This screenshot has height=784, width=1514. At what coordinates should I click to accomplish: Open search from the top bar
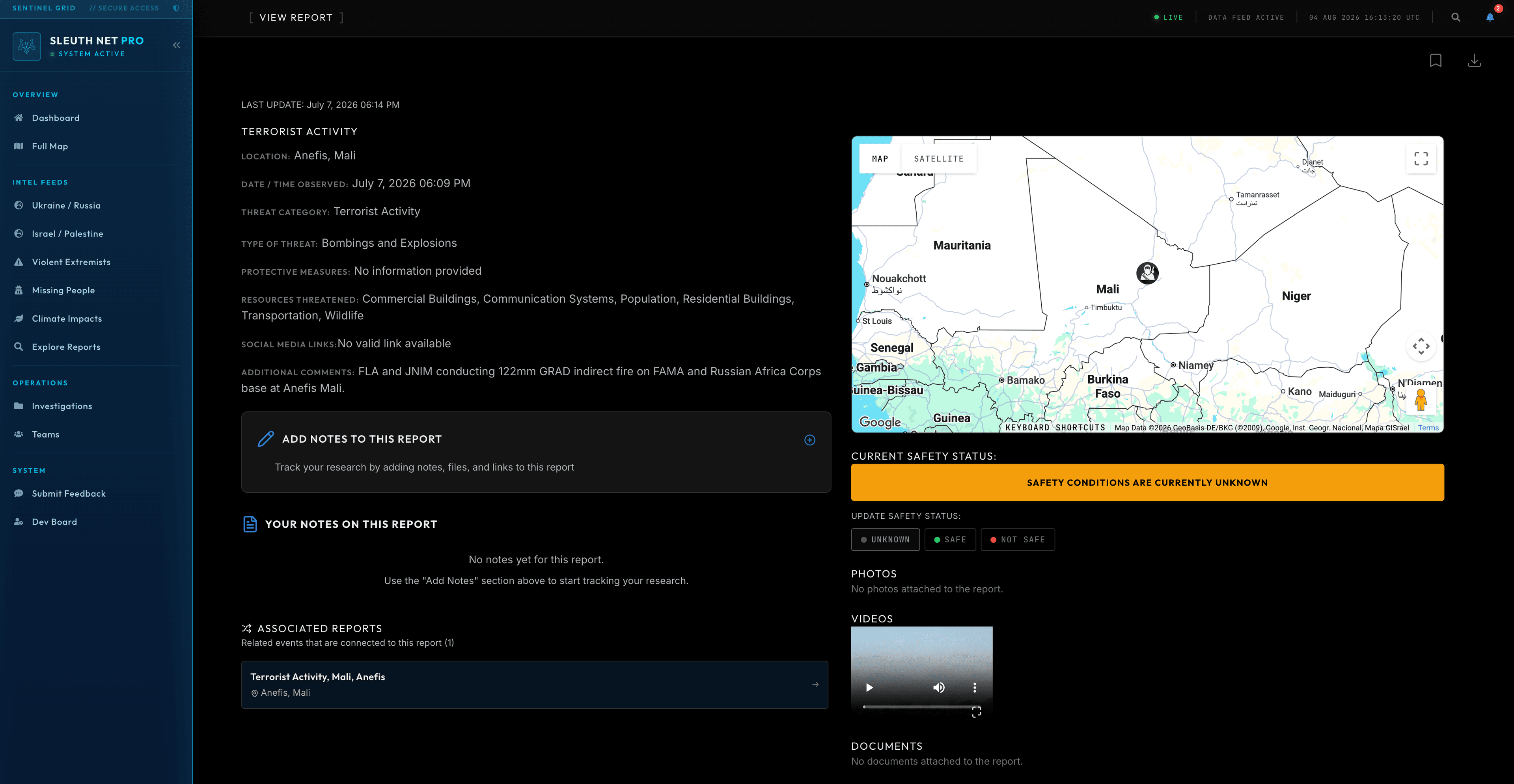(x=1456, y=18)
